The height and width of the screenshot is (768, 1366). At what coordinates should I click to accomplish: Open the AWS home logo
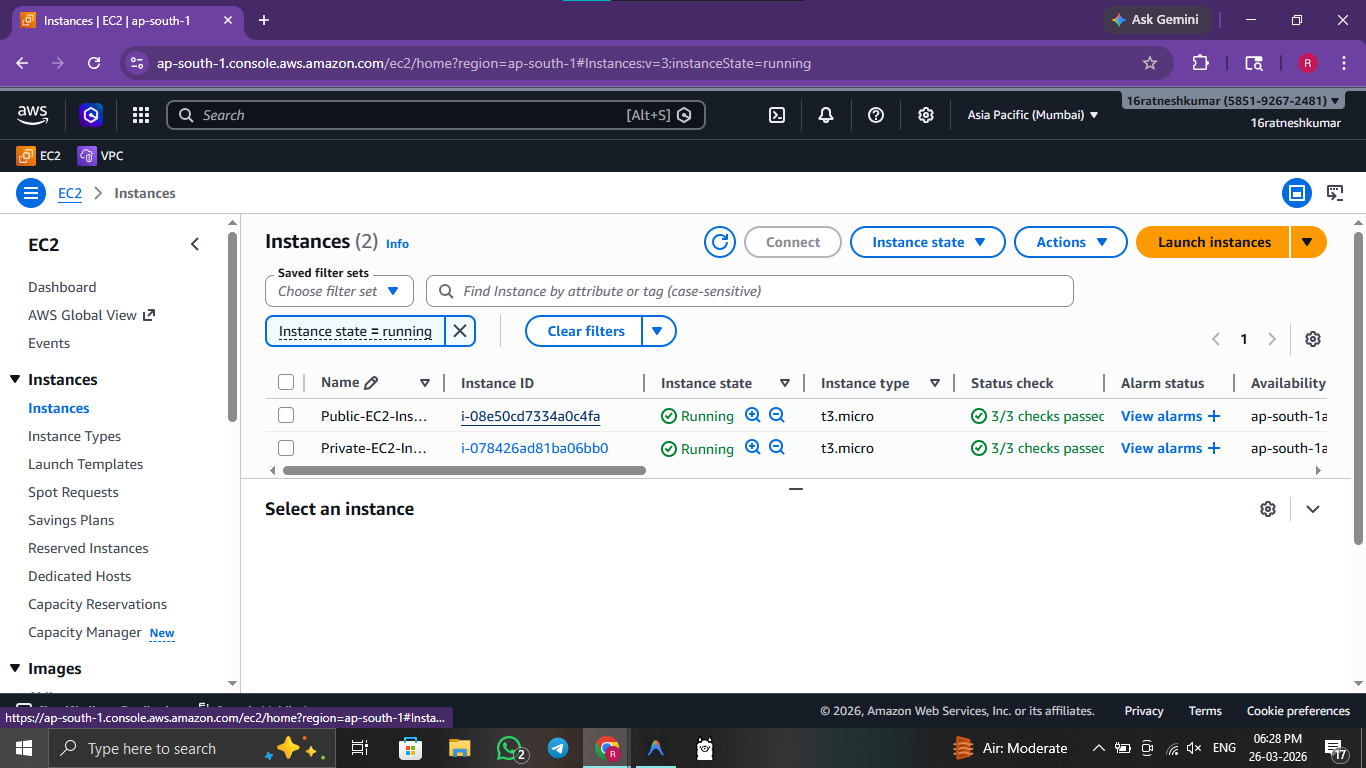pyautogui.click(x=33, y=115)
